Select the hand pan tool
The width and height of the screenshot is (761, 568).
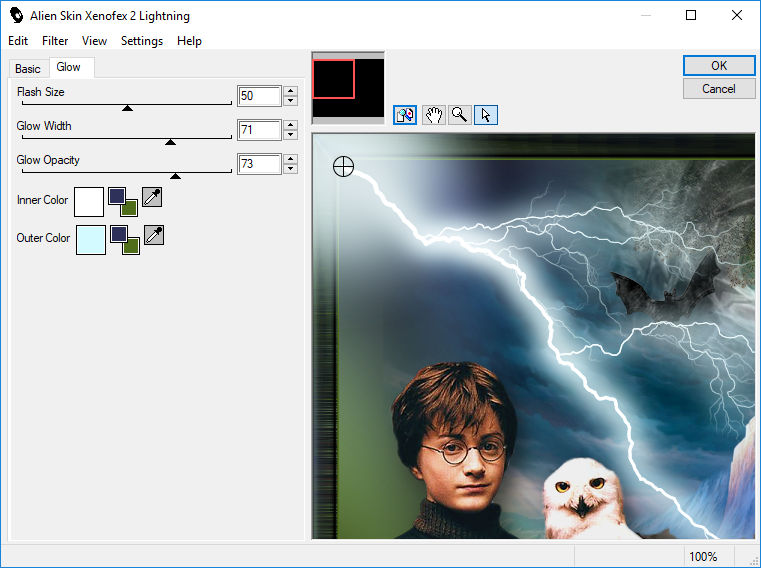coord(433,115)
